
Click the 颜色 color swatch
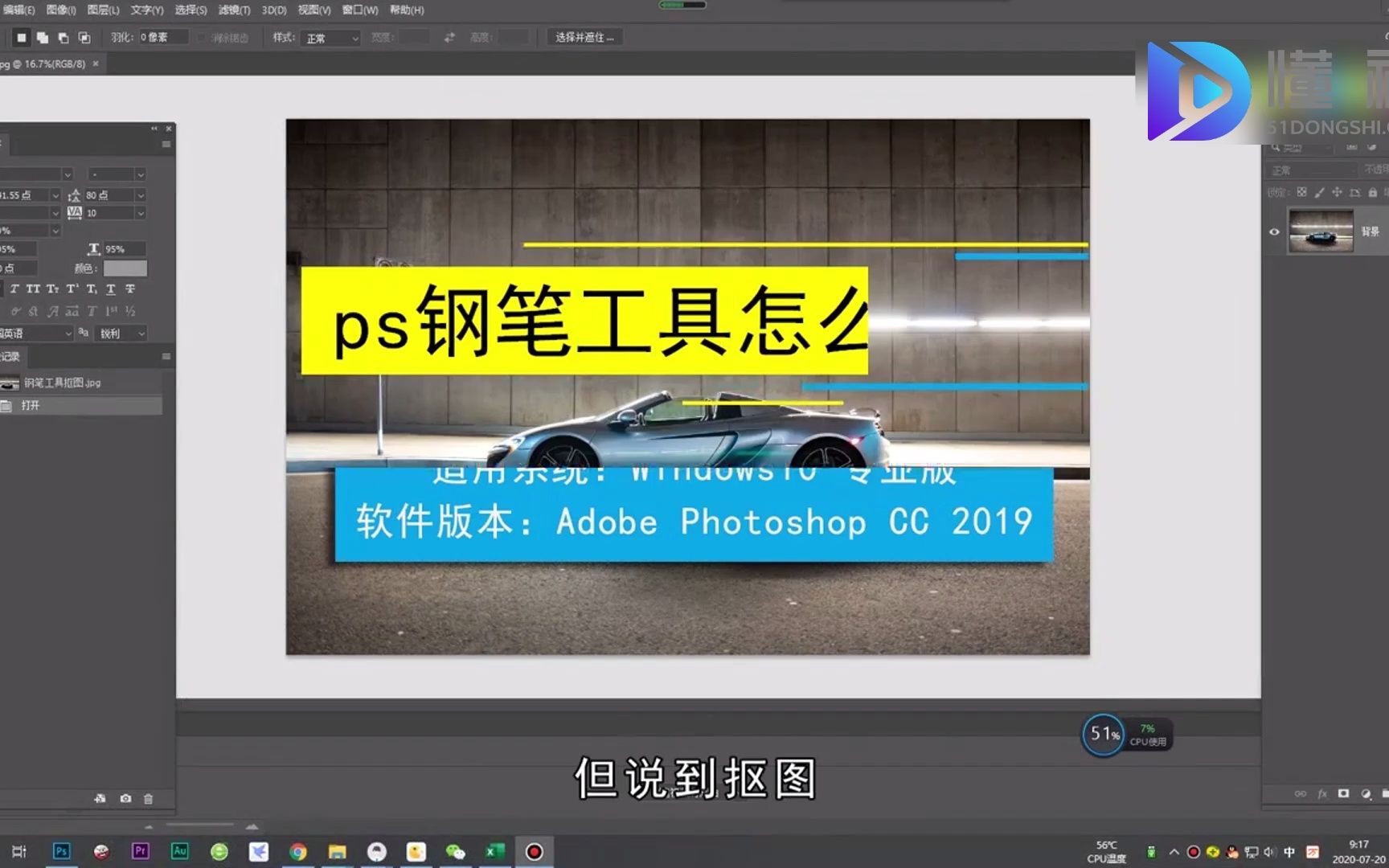click(x=126, y=268)
